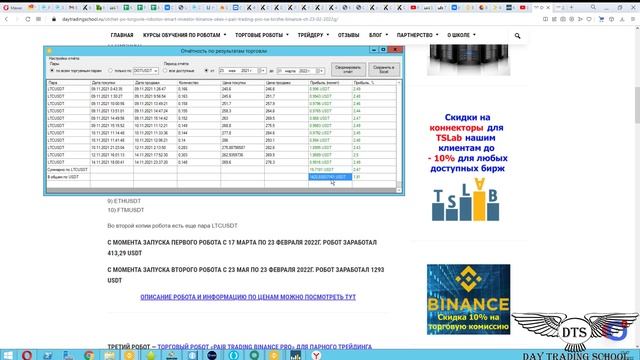Click 'В общем по USDT' row label
Image resolution: width=640 pixels, height=360 pixels.
coord(63,177)
